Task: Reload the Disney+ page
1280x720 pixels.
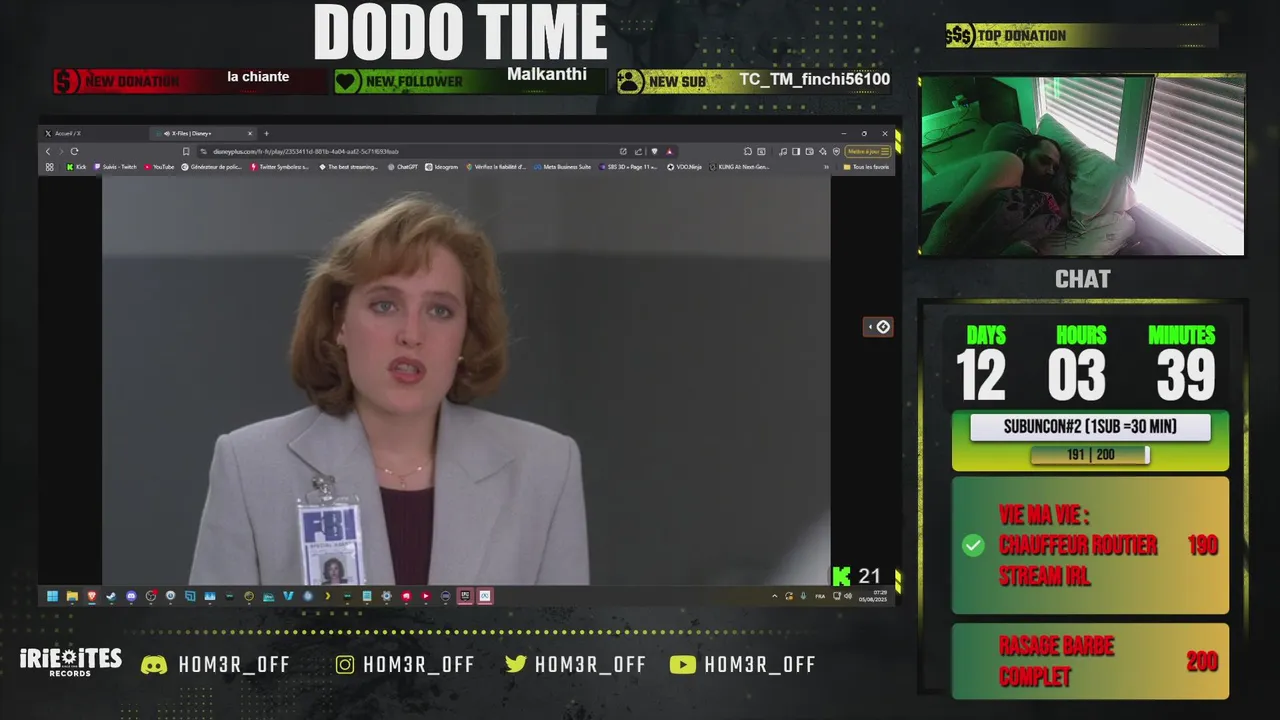Action: [74, 151]
